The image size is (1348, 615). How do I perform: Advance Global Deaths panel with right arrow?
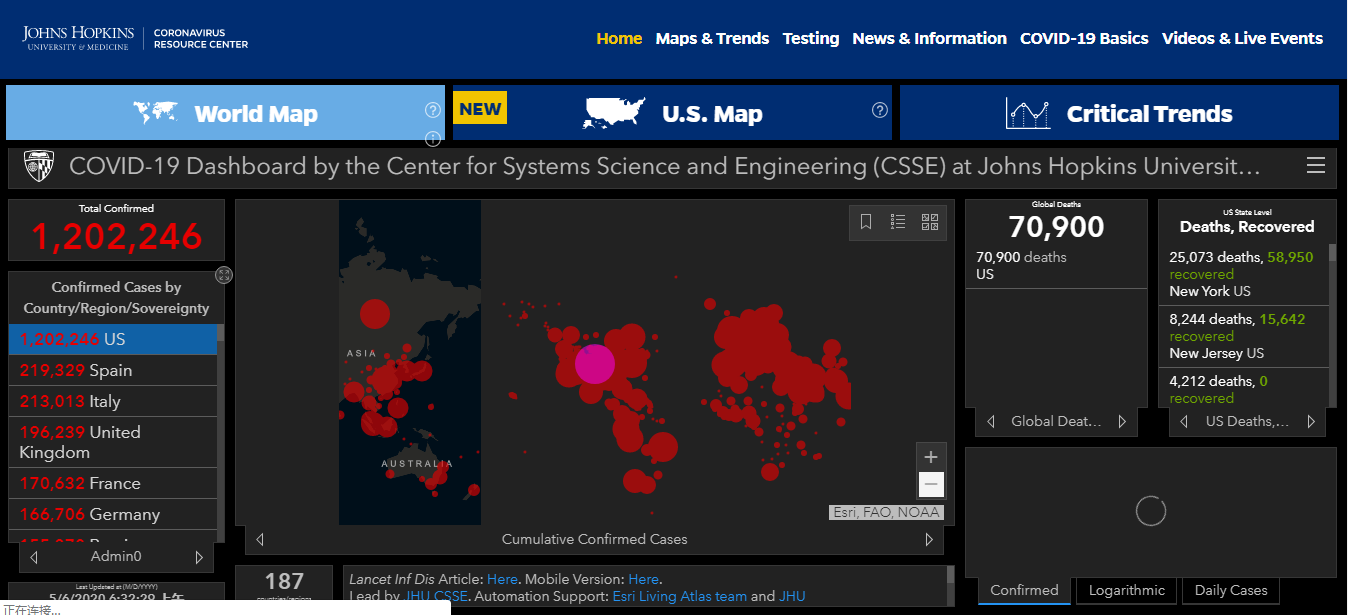[x=1122, y=422]
